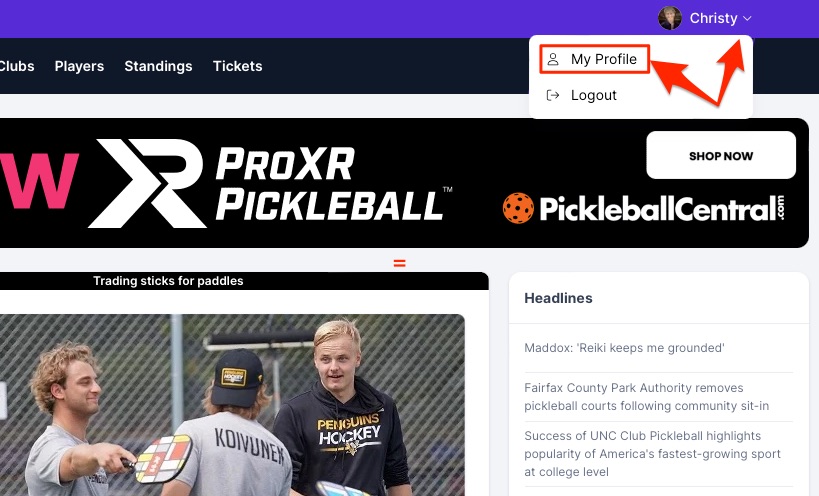819x496 pixels.
Task: Click Christy's profile avatar photo
Action: click(670, 18)
